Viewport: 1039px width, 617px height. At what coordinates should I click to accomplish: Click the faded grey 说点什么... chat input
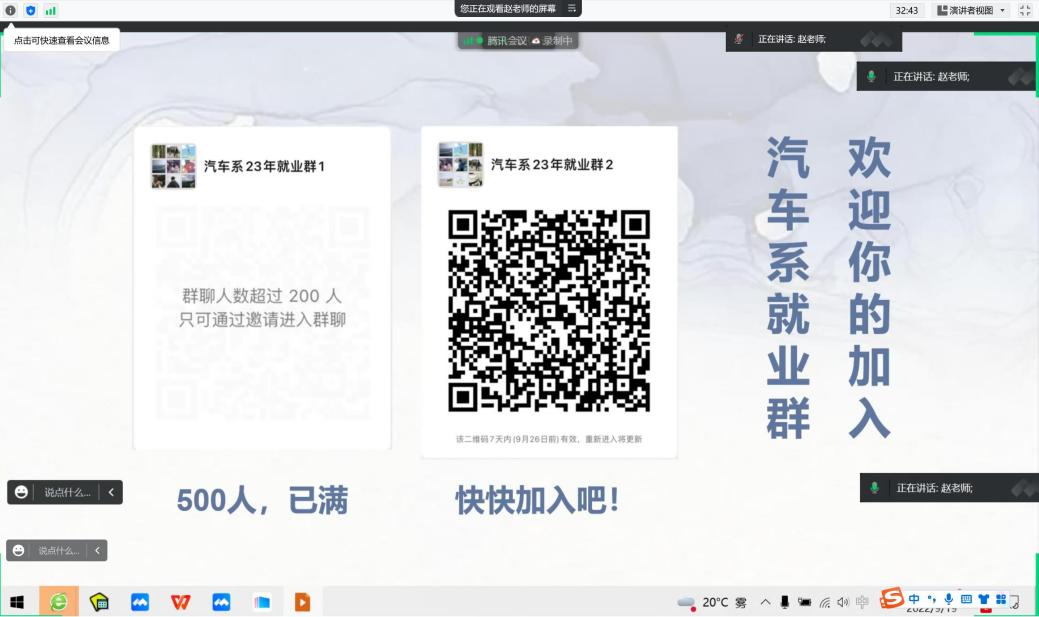click(x=58, y=551)
